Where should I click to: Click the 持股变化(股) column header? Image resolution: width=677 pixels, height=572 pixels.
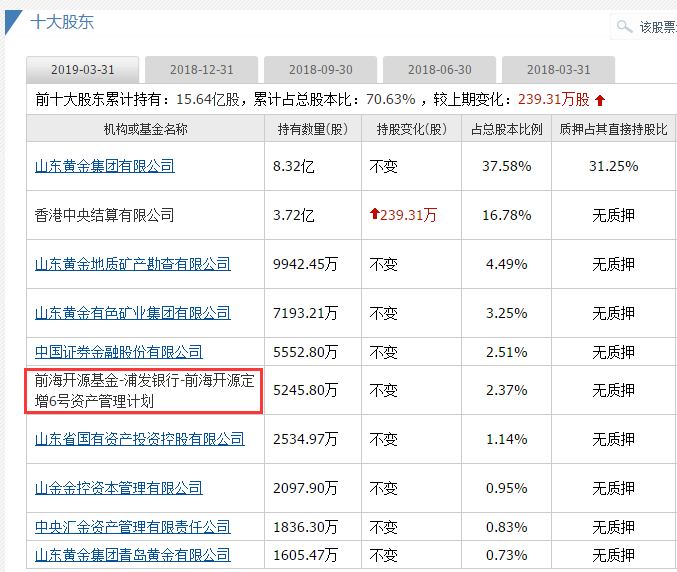[x=411, y=129]
